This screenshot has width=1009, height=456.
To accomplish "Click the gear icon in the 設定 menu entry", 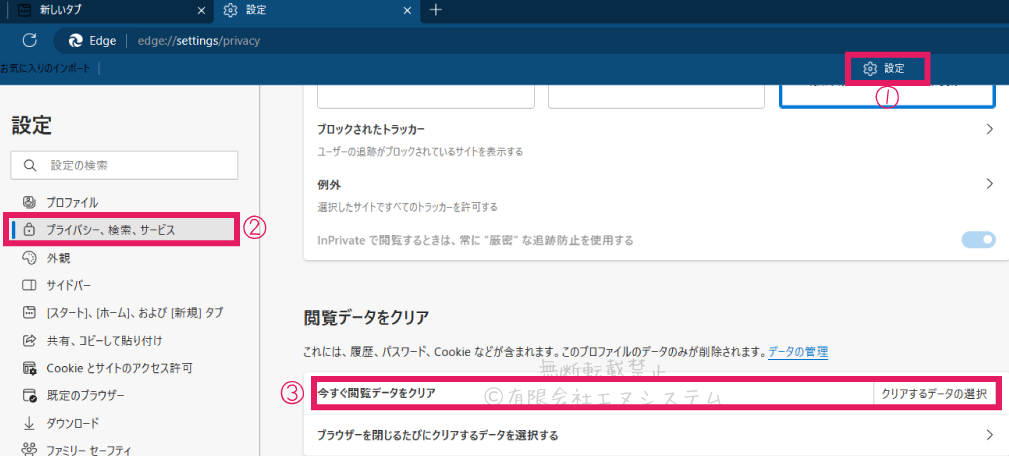I will coord(870,69).
